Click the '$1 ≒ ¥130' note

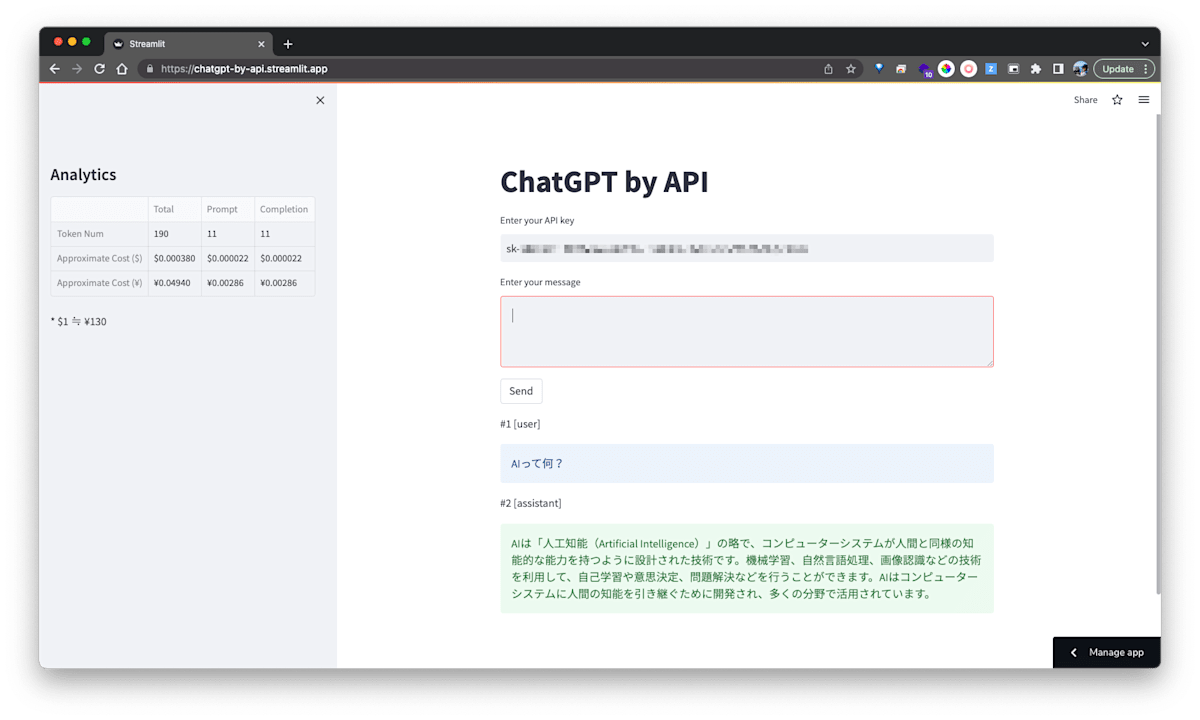78,322
